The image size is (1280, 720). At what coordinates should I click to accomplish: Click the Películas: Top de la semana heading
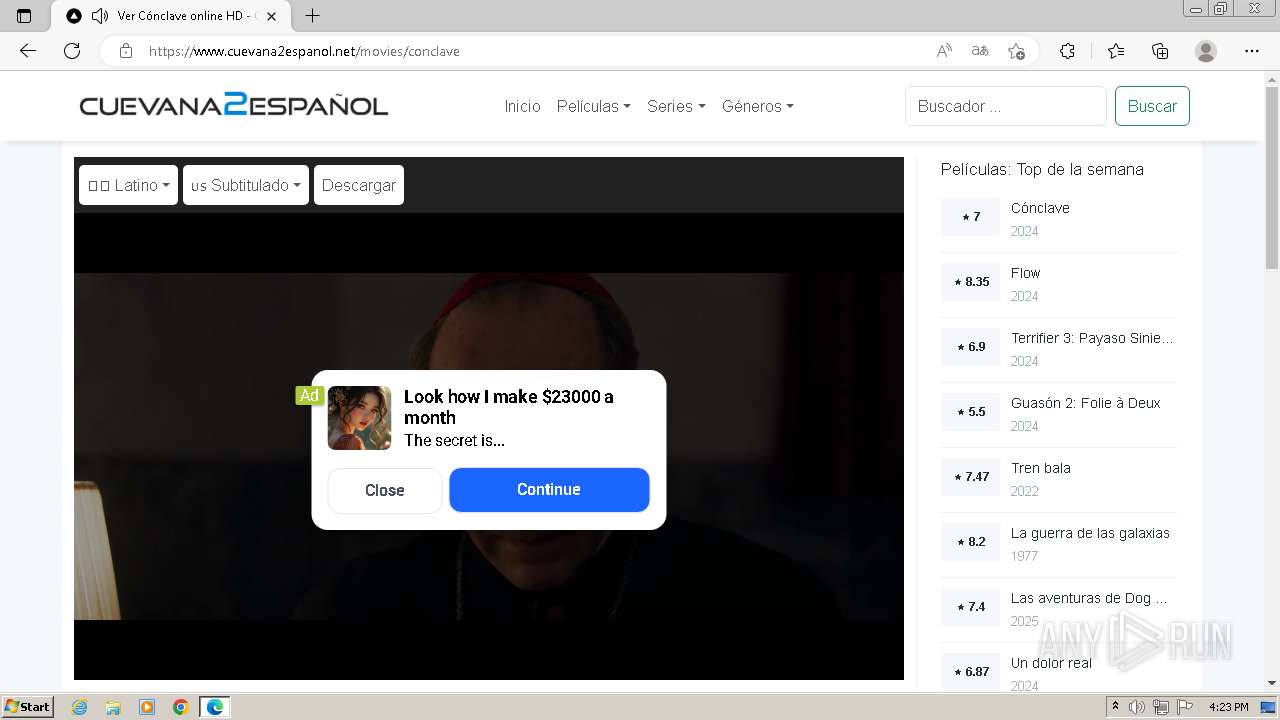(1042, 169)
